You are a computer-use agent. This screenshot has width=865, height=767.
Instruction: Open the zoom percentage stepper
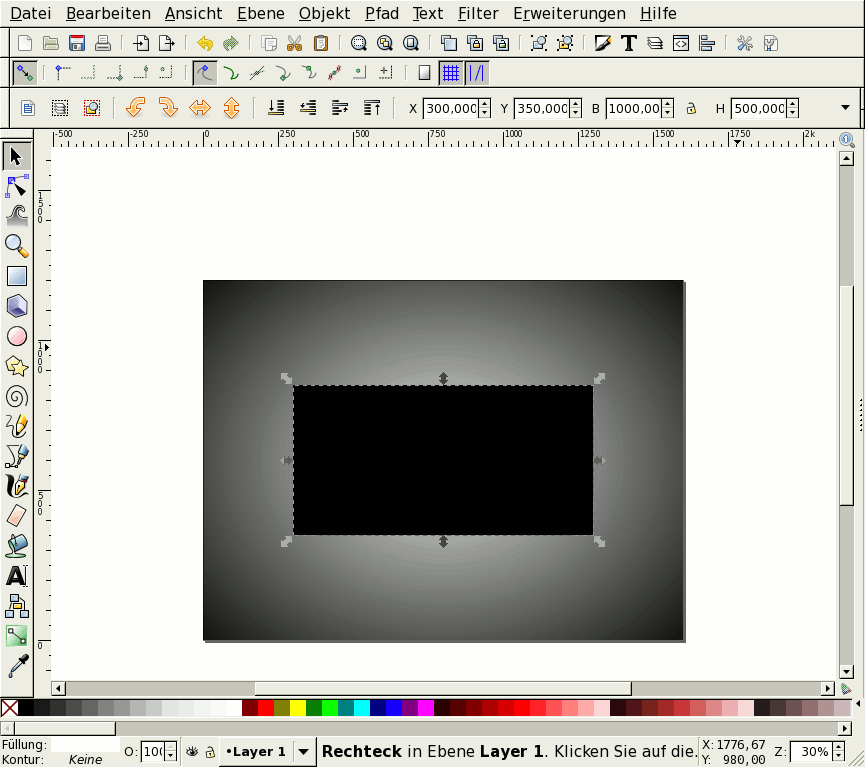pyautogui.click(x=837, y=751)
